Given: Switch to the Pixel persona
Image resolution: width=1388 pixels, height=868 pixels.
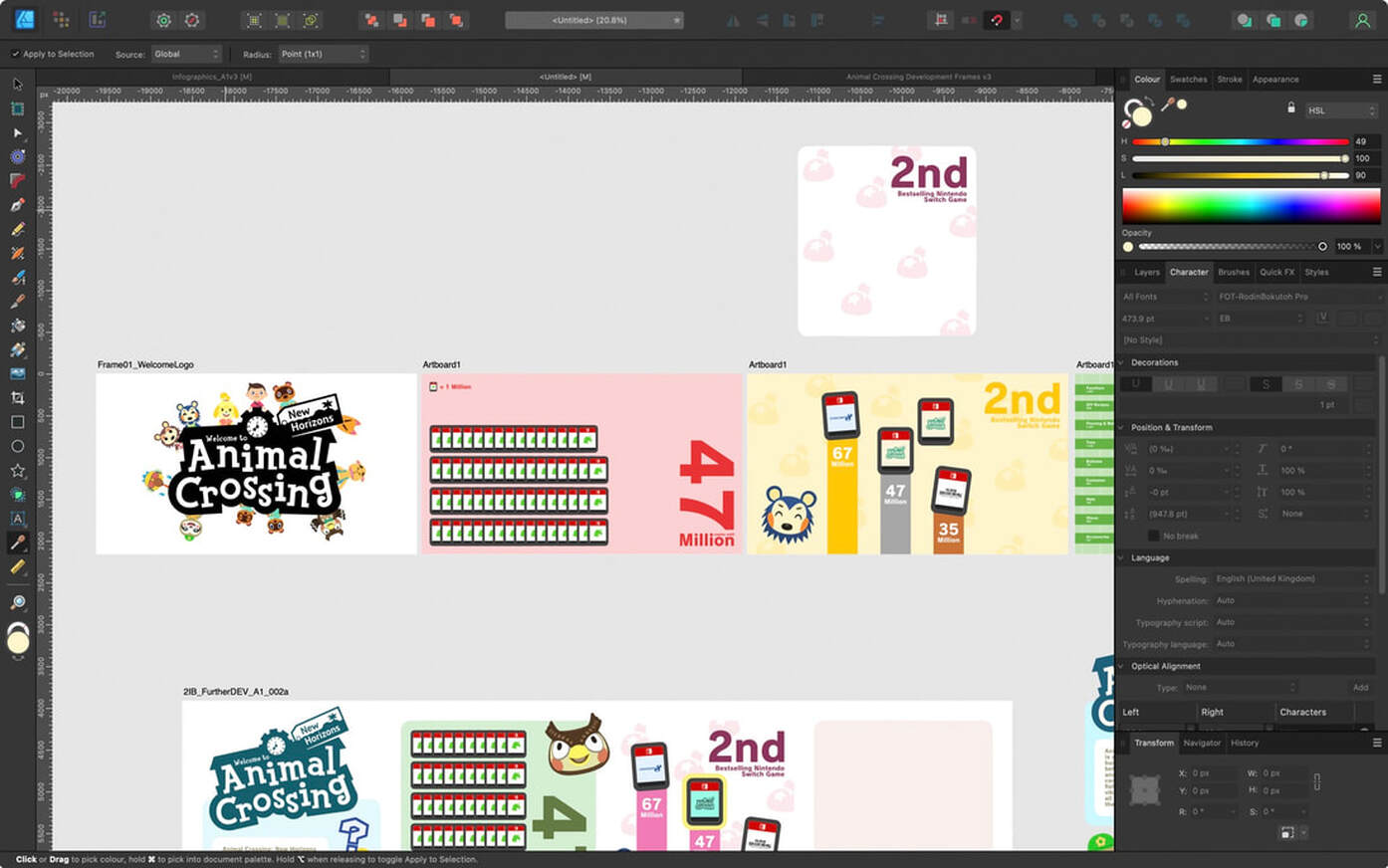Looking at the screenshot, I should 61,20.
